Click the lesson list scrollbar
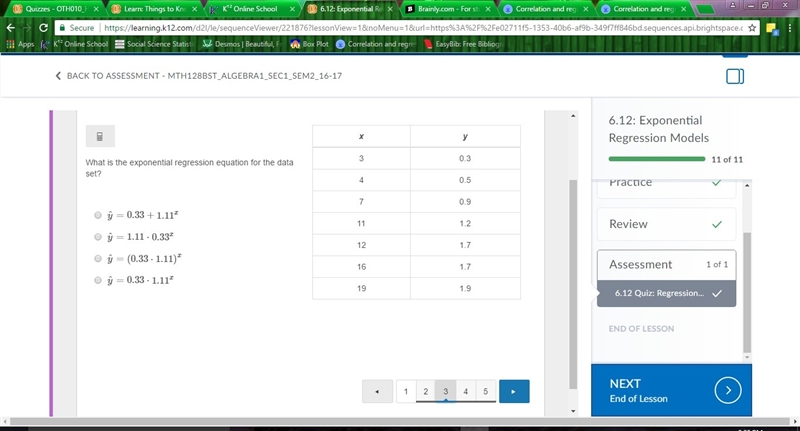Image resolution: width=800 pixels, height=431 pixels. (x=747, y=292)
